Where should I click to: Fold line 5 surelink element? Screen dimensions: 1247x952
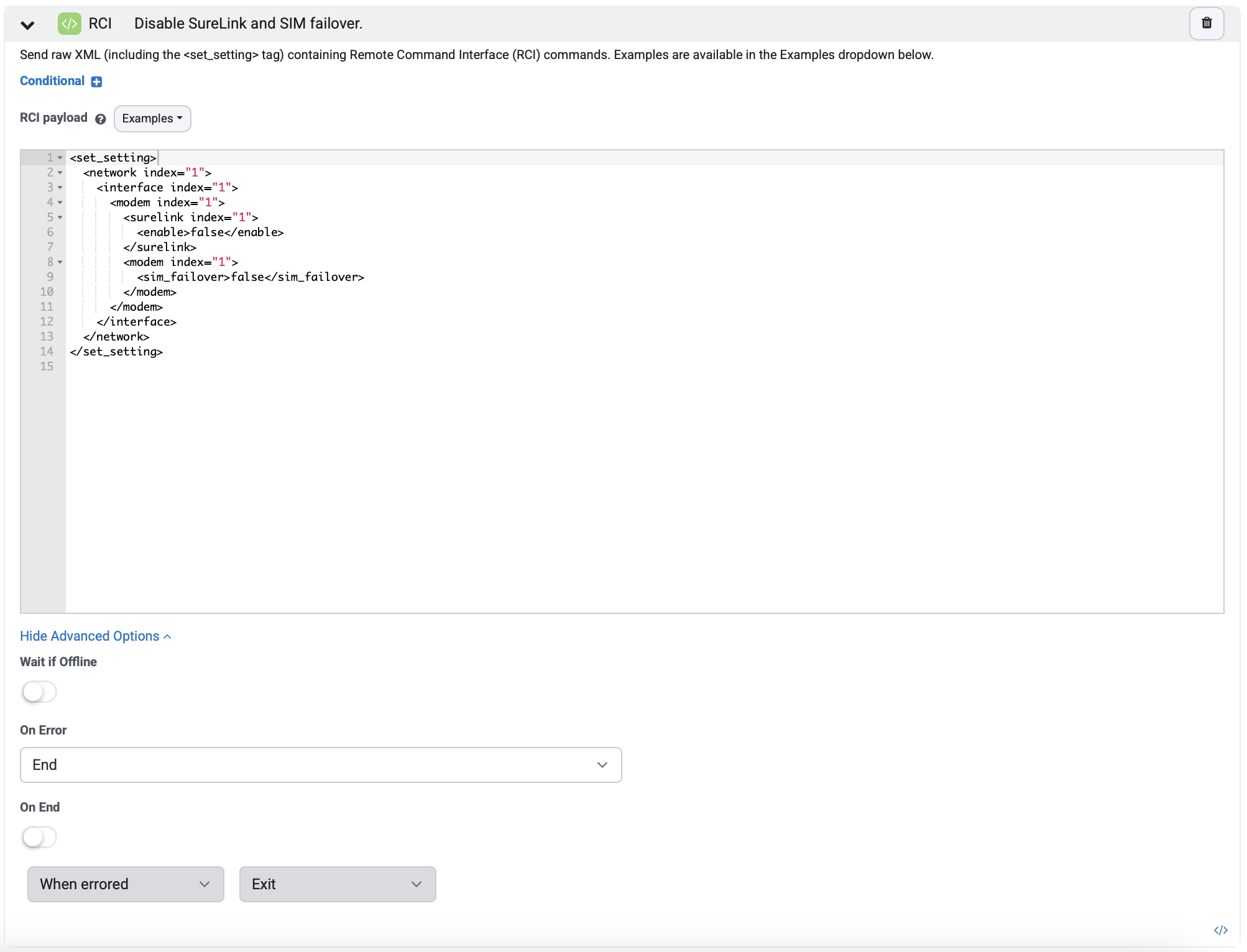60,217
